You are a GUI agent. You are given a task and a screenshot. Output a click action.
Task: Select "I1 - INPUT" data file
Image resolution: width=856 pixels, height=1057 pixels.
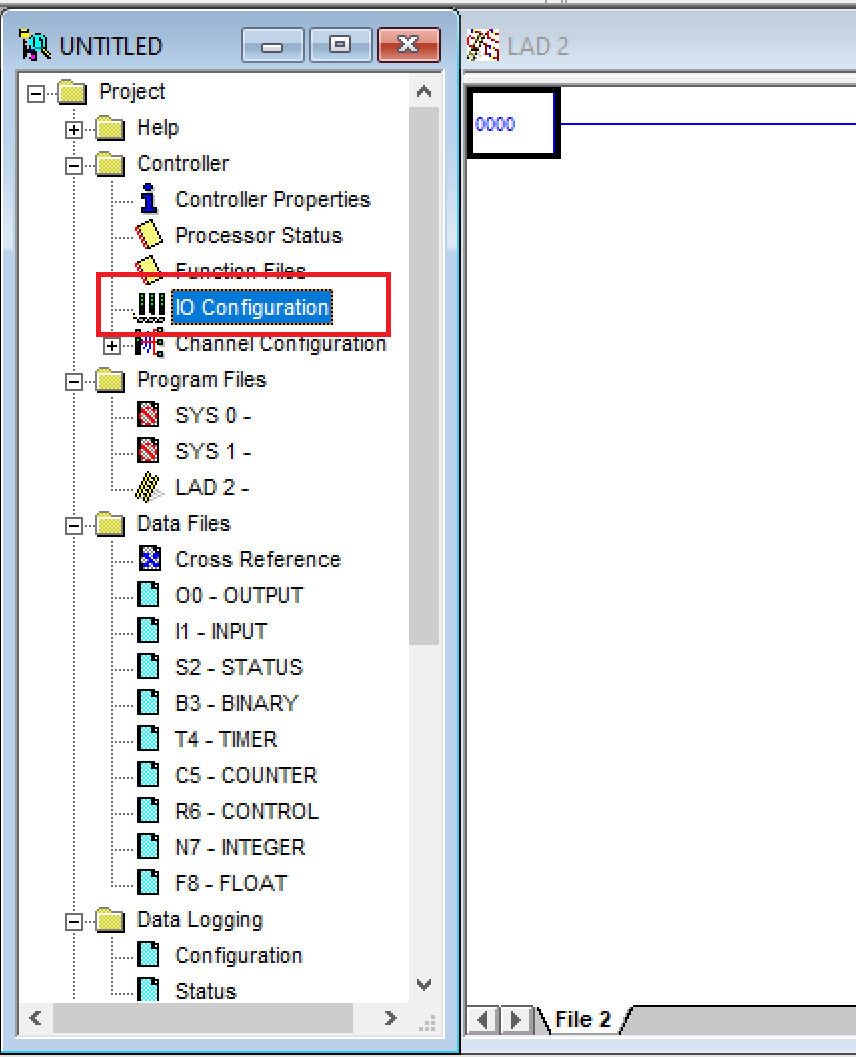221,631
